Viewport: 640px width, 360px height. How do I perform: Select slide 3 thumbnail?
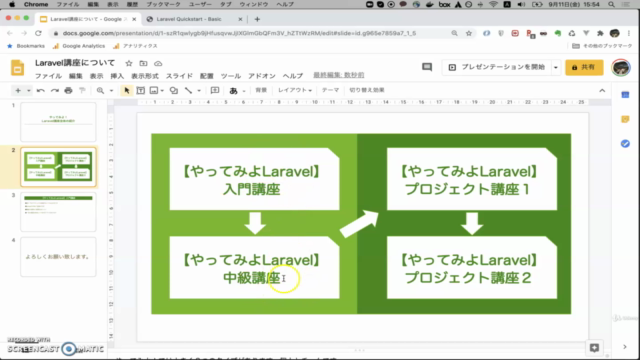(x=58, y=212)
